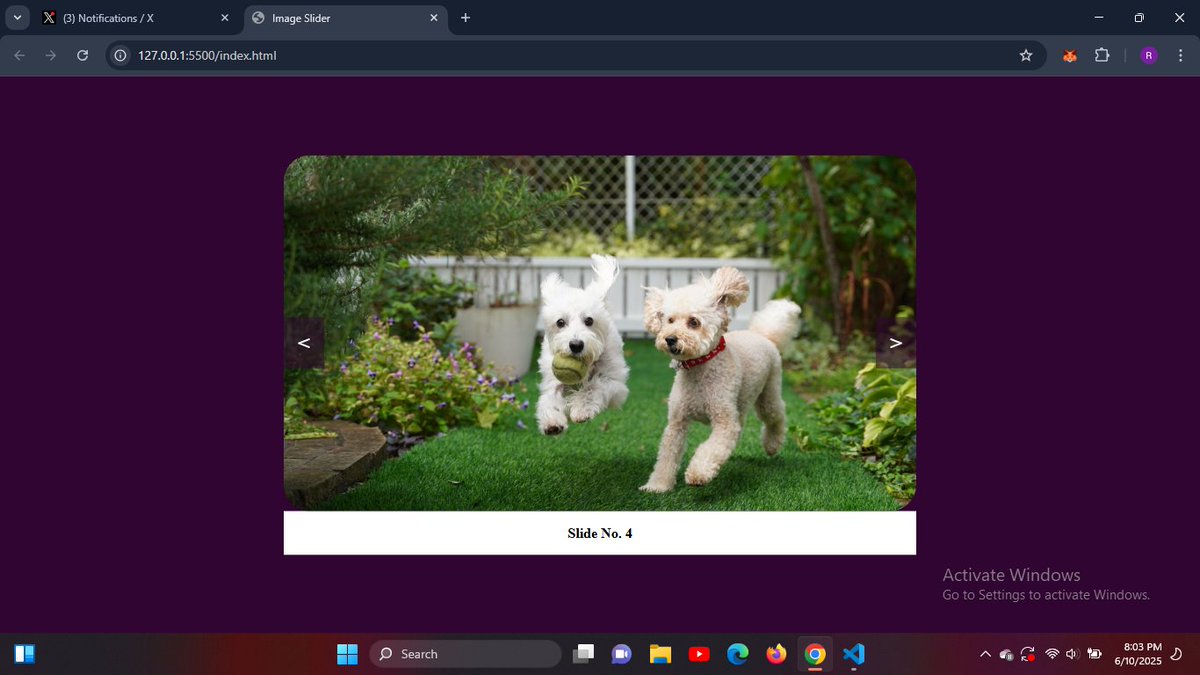Viewport: 1200px width, 675px height.
Task: Close the Image Slider tab
Action: click(x=434, y=18)
